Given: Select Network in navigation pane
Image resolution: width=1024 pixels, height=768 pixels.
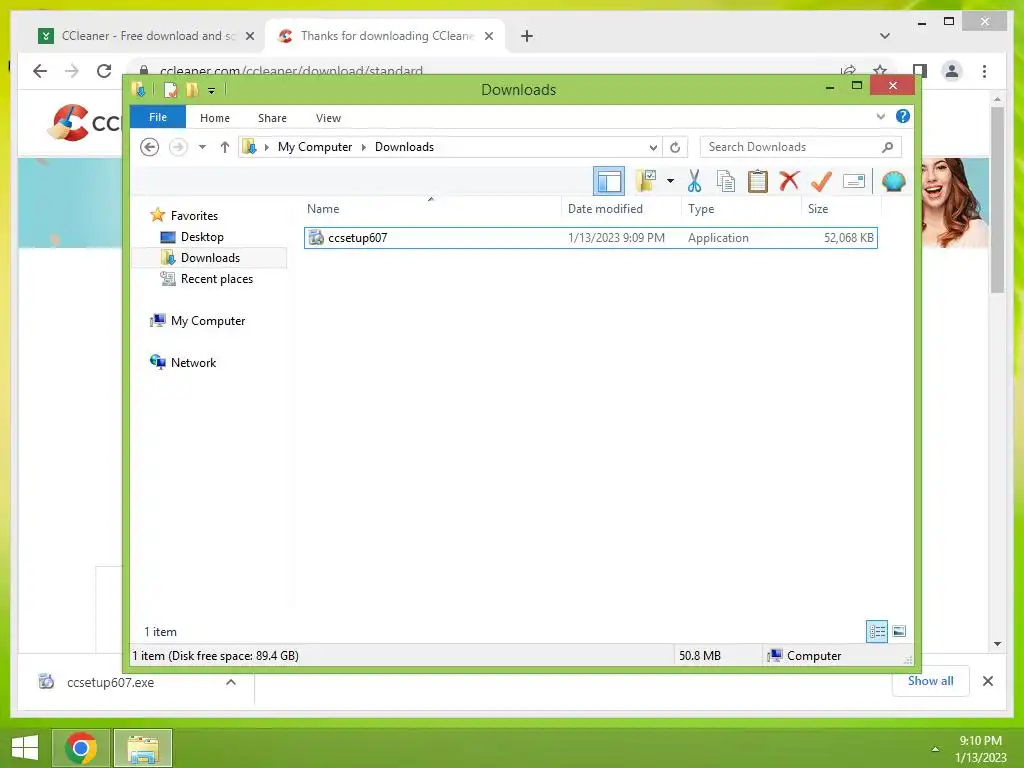Looking at the screenshot, I should point(193,362).
